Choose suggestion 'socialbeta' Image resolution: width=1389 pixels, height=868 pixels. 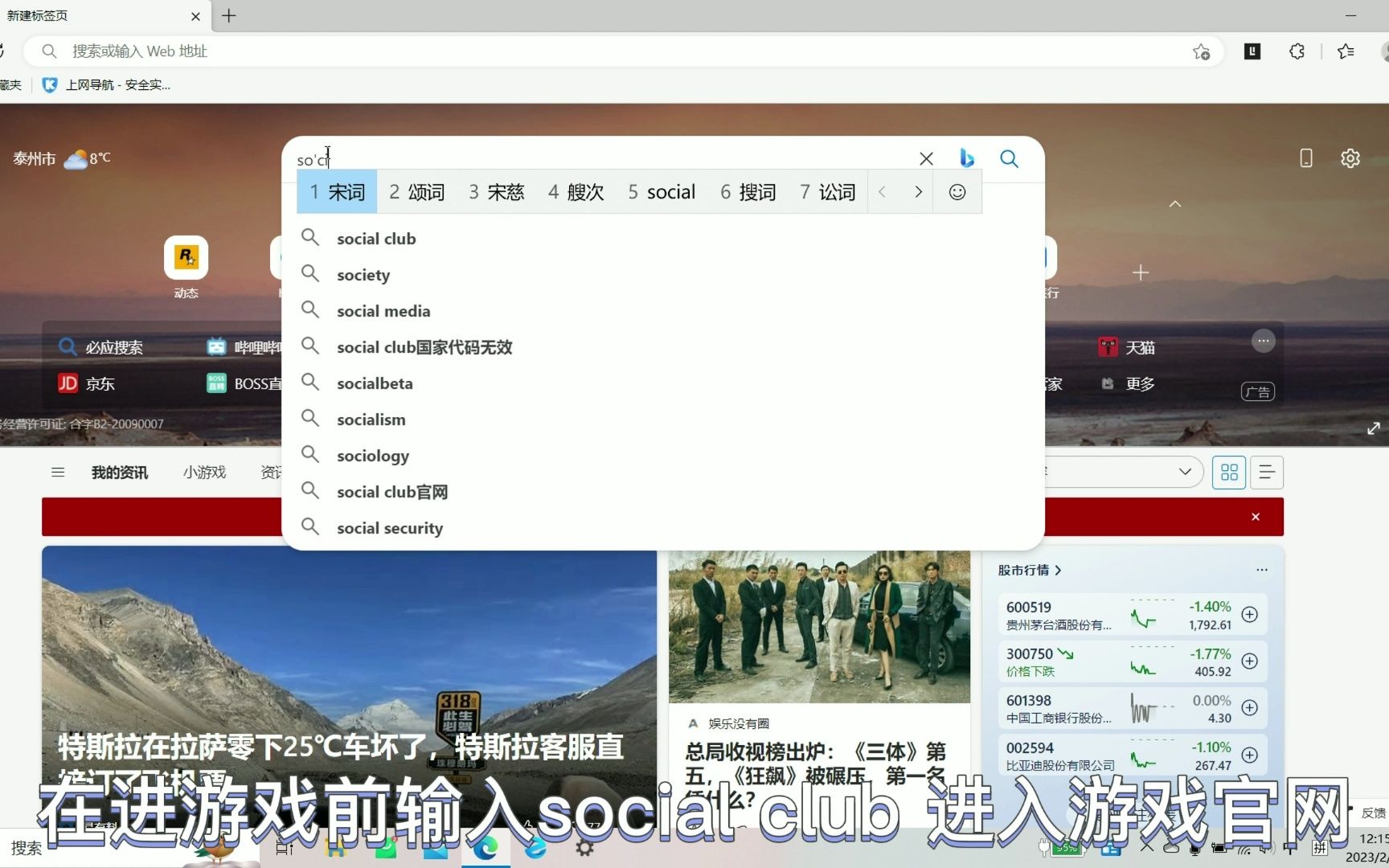(663, 383)
